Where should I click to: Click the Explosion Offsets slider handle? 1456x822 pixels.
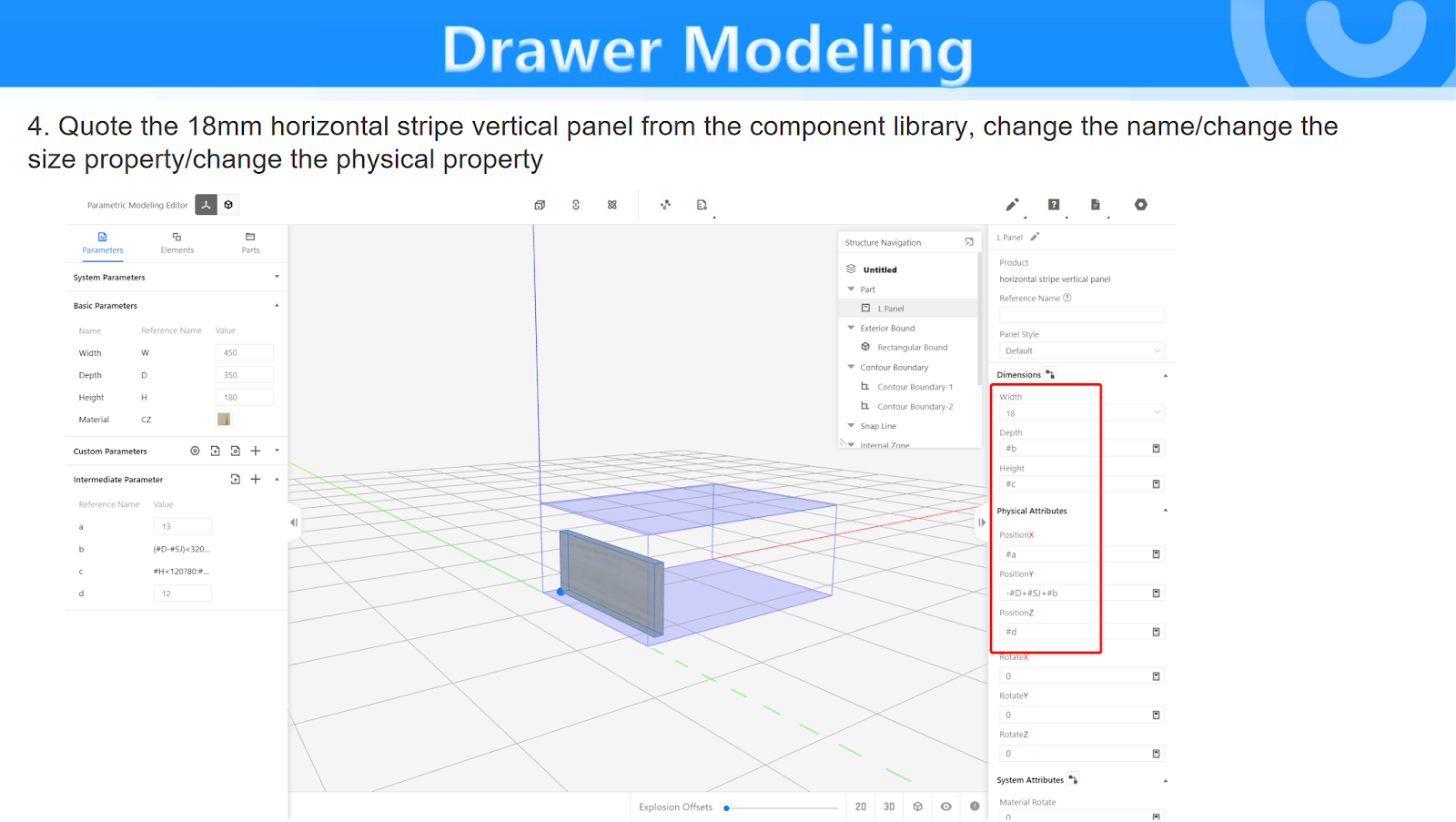726,807
